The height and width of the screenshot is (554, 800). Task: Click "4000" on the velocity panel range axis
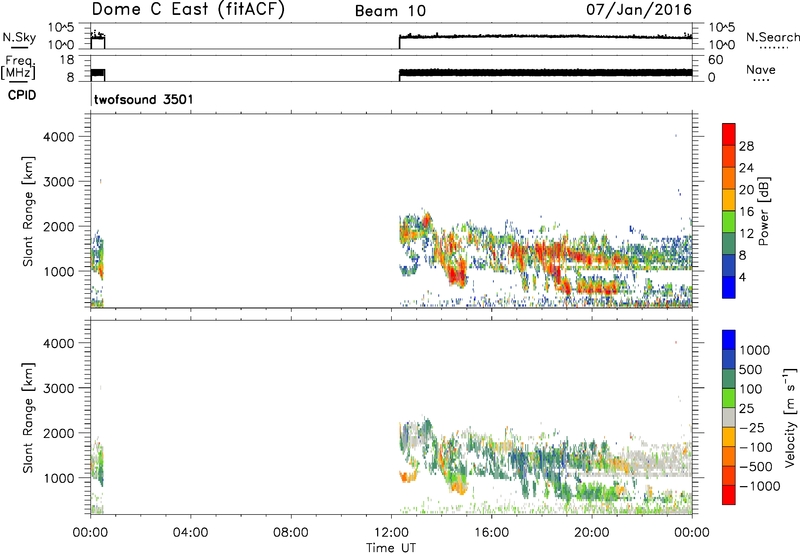click(x=59, y=343)
